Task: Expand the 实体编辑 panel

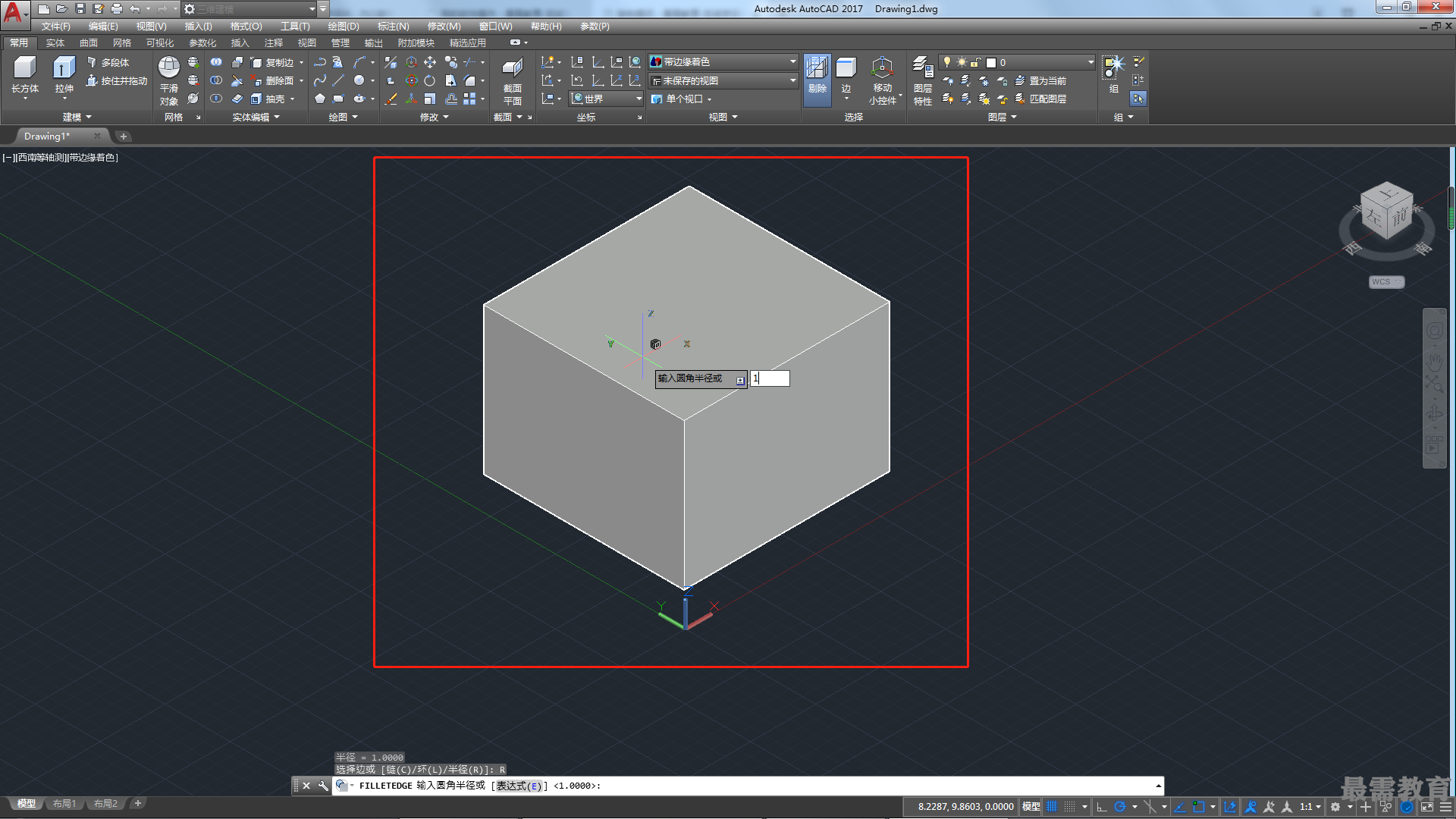Action: 256,117
